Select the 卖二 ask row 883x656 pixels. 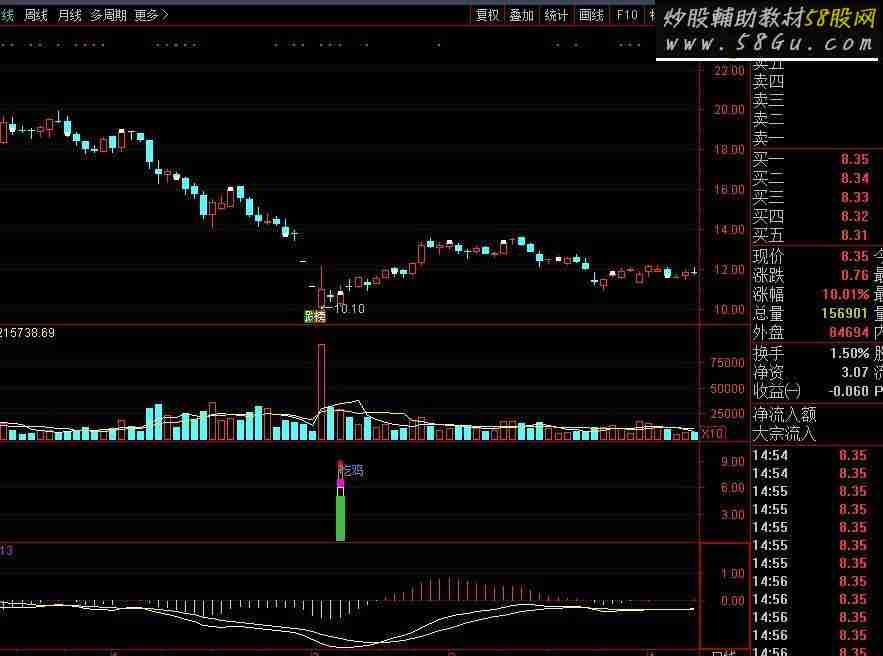tap(768, 119)
